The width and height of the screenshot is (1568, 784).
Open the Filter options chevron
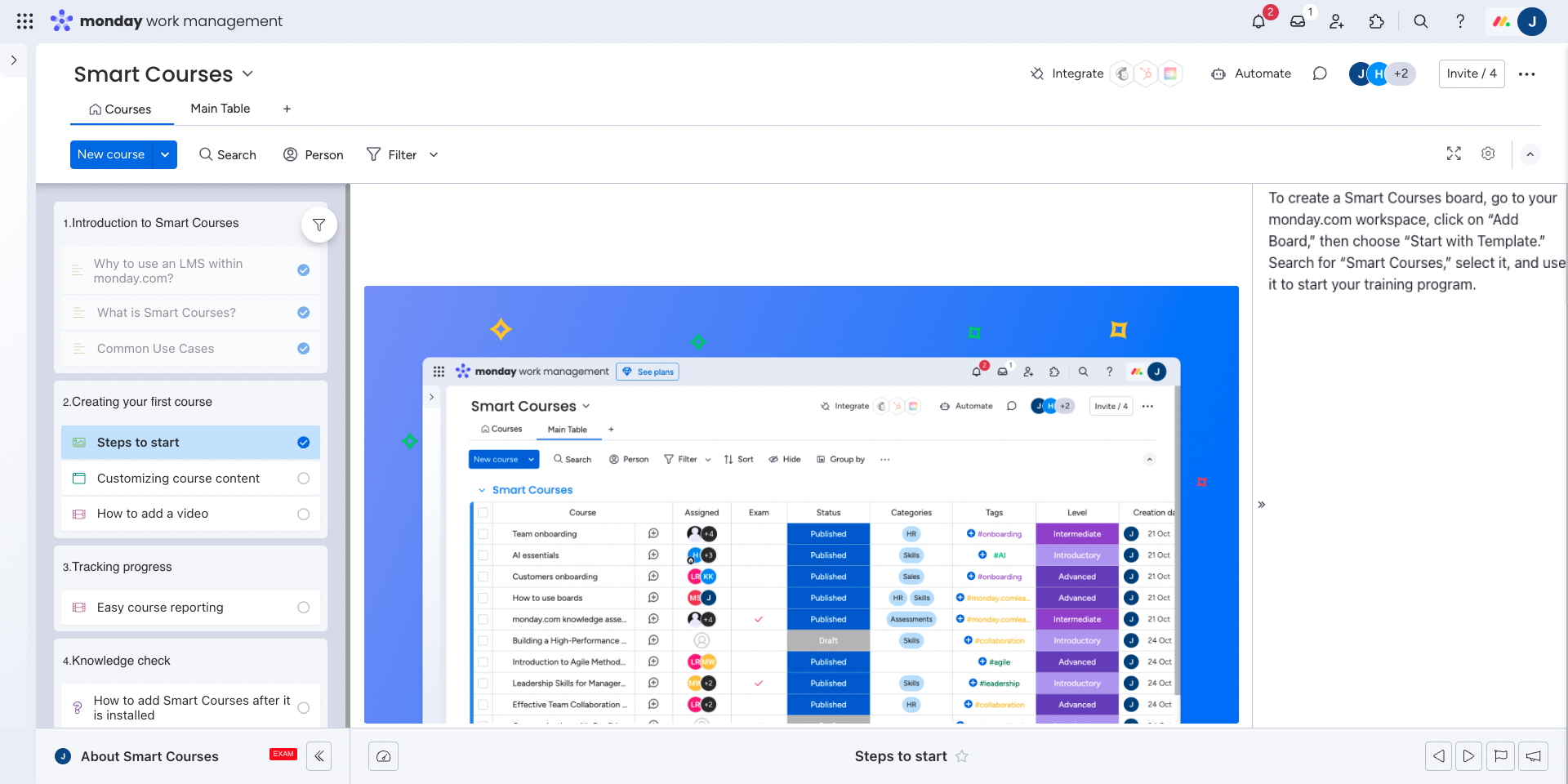coord(434,154)
